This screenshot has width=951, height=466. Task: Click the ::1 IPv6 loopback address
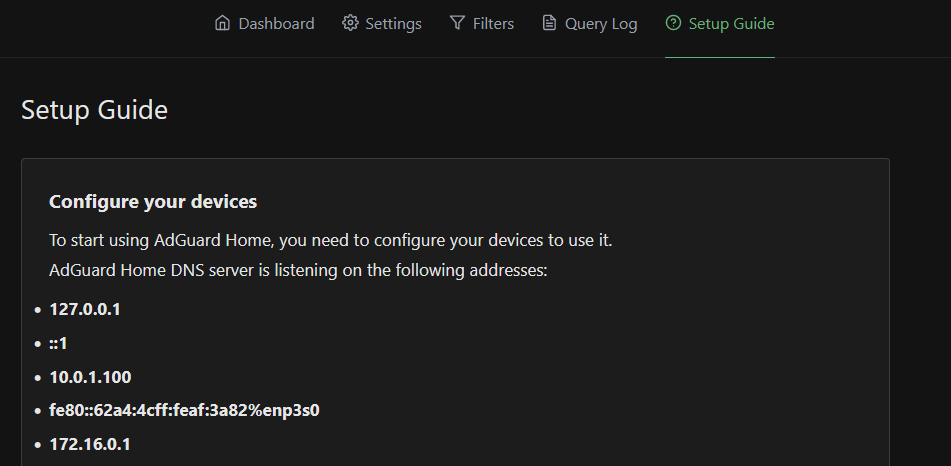[58, 343]
